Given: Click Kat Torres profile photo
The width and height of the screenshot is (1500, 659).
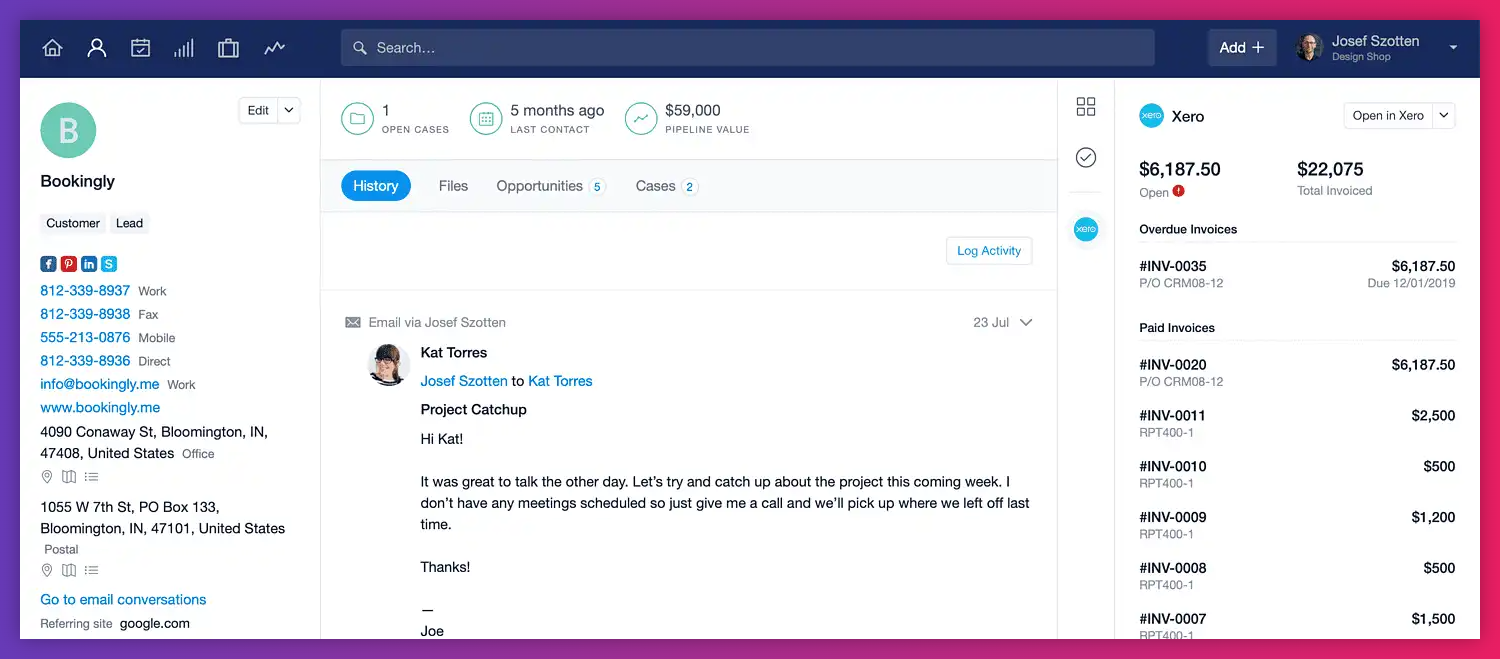Looking at the screenshot, I should [389, 365].
